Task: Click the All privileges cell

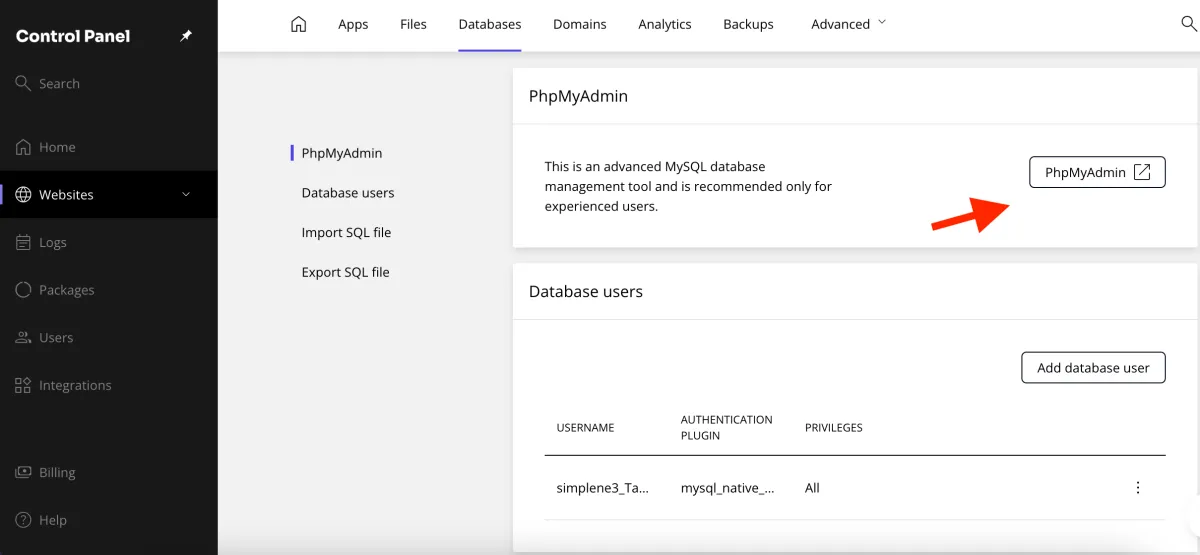Action: click(812, 488)
